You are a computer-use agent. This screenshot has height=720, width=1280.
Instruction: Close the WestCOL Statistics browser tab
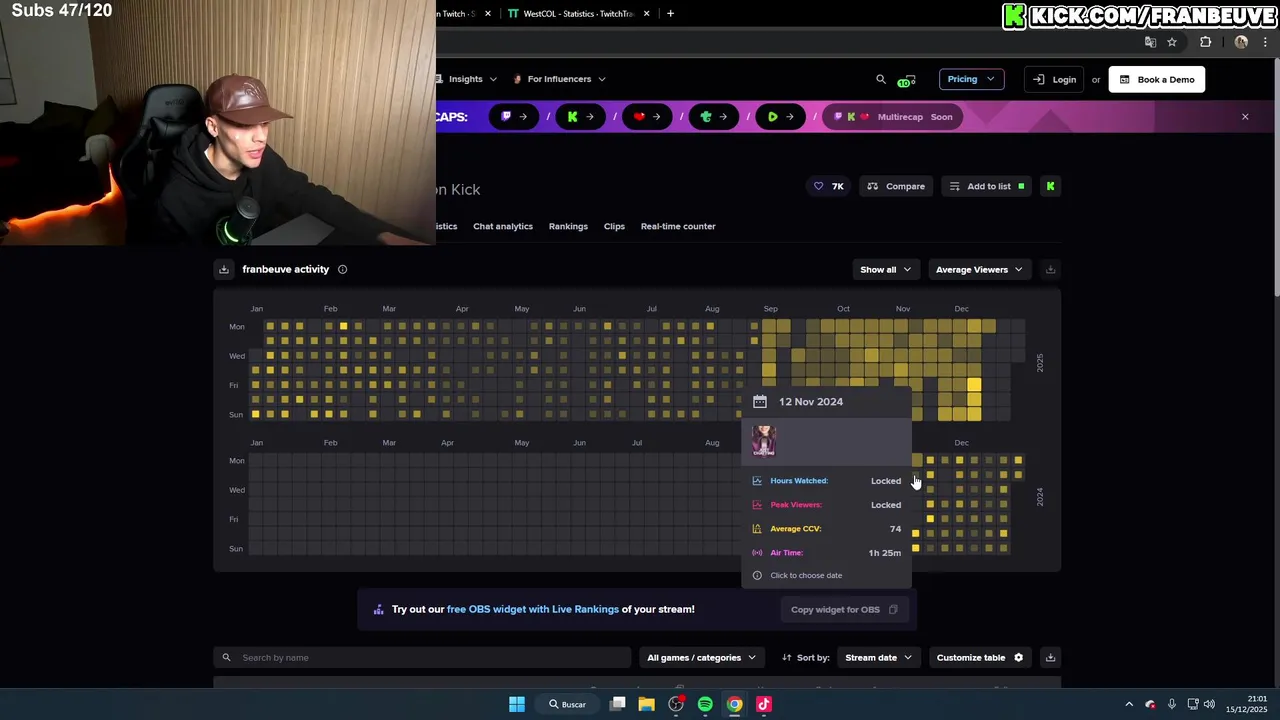[x=647, y=14]
